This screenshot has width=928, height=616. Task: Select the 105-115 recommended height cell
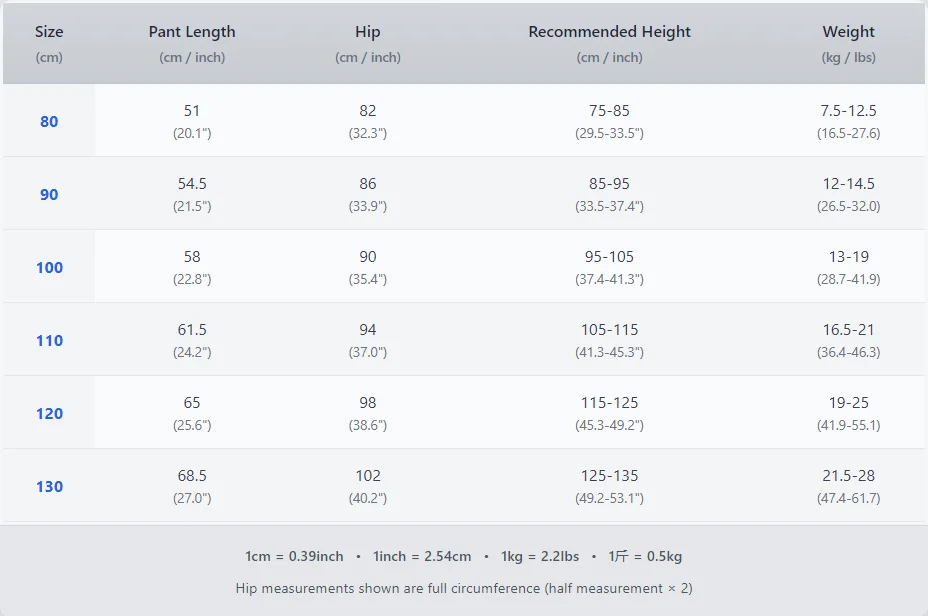(609, 330)
